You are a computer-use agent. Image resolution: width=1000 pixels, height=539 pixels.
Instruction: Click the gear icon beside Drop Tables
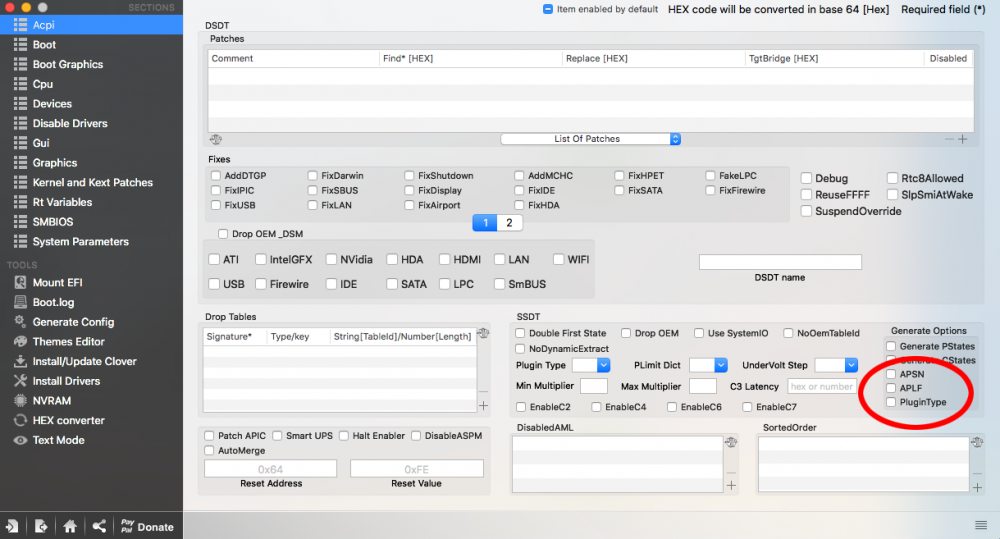(483, 333)
